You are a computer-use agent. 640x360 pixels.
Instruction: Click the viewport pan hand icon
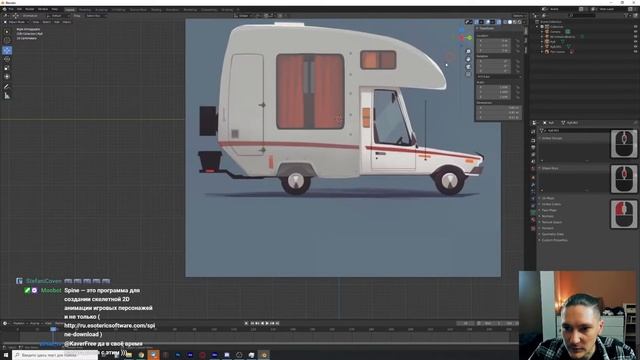(x=468, y=59)
